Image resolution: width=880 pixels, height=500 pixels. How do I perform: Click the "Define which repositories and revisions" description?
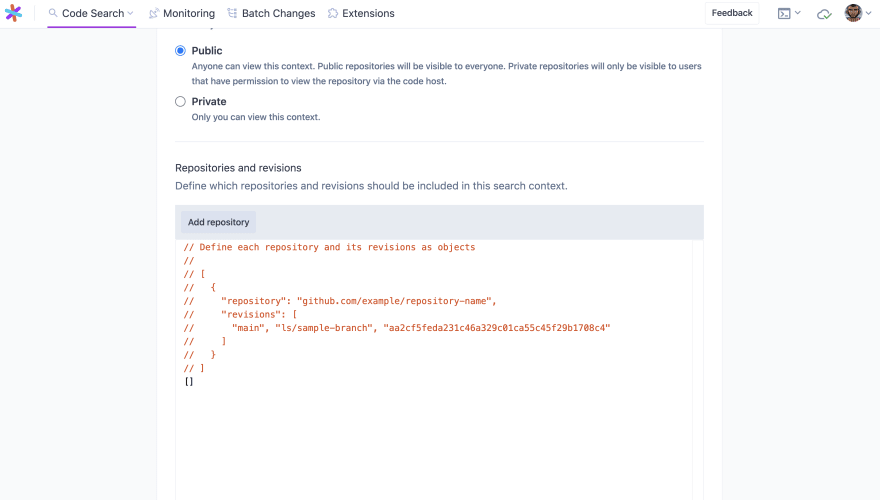372,186
